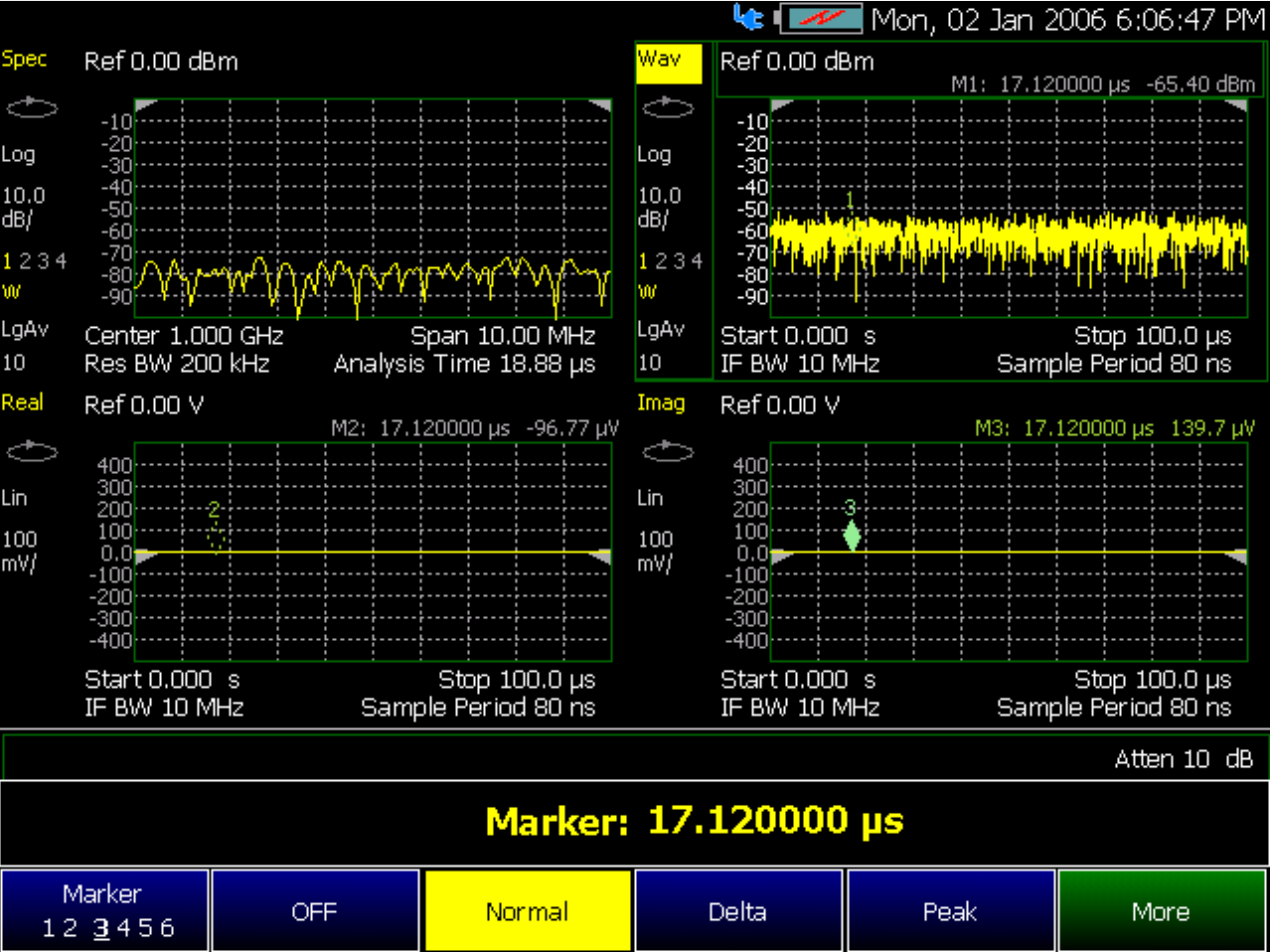Click the connection status icon in top bar
The width and height of the screenshot is (1270, 952).
(x=748, y=18)
